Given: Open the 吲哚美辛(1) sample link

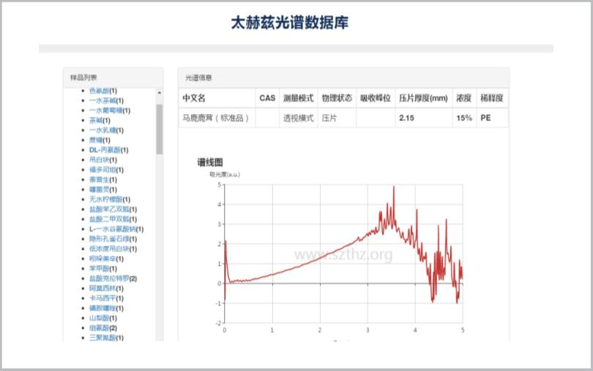Looking at the screenshot, I should [x=106, y=259].
